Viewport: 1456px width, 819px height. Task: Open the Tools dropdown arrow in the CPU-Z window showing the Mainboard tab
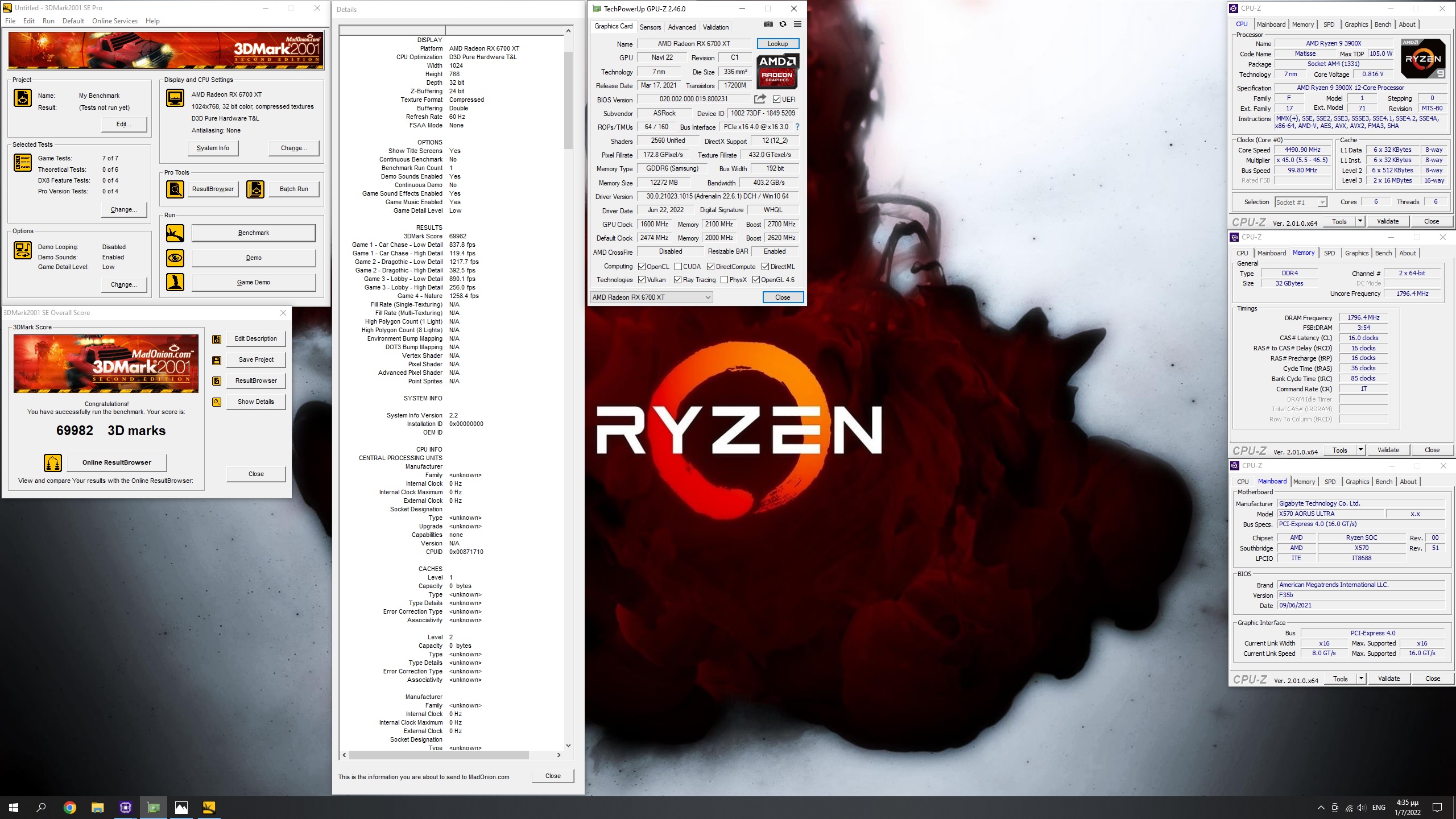pos(1362,679)
